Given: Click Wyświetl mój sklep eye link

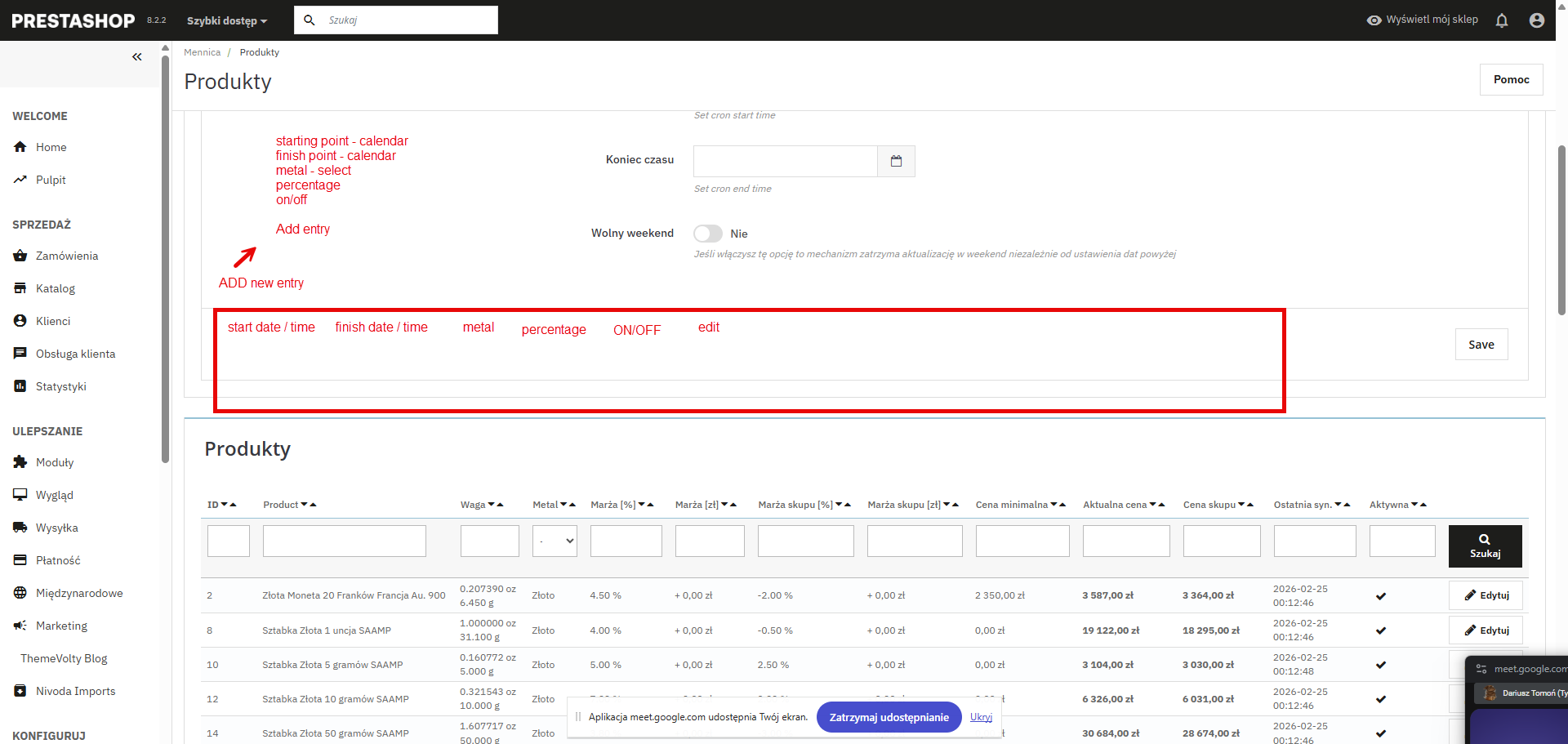Looking at the screenshot, I should [x=1422, y=20].
